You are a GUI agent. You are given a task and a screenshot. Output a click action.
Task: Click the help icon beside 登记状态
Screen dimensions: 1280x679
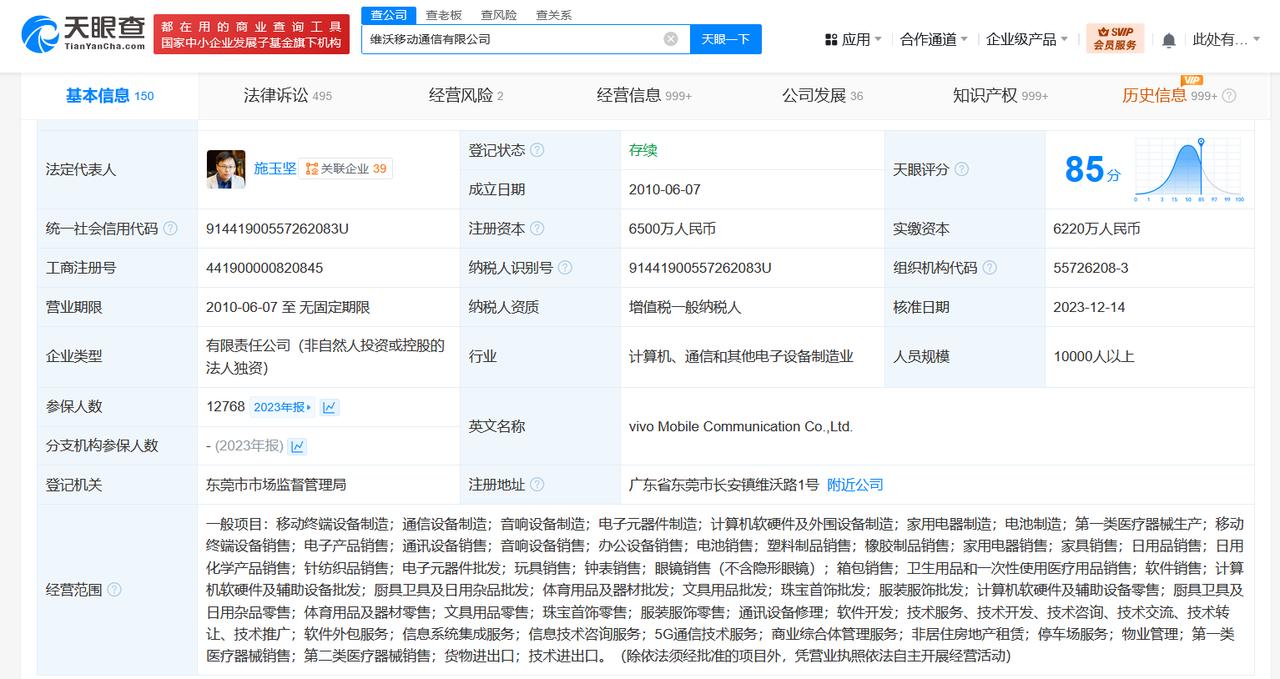pyautogui.click(x=537, y=150)
